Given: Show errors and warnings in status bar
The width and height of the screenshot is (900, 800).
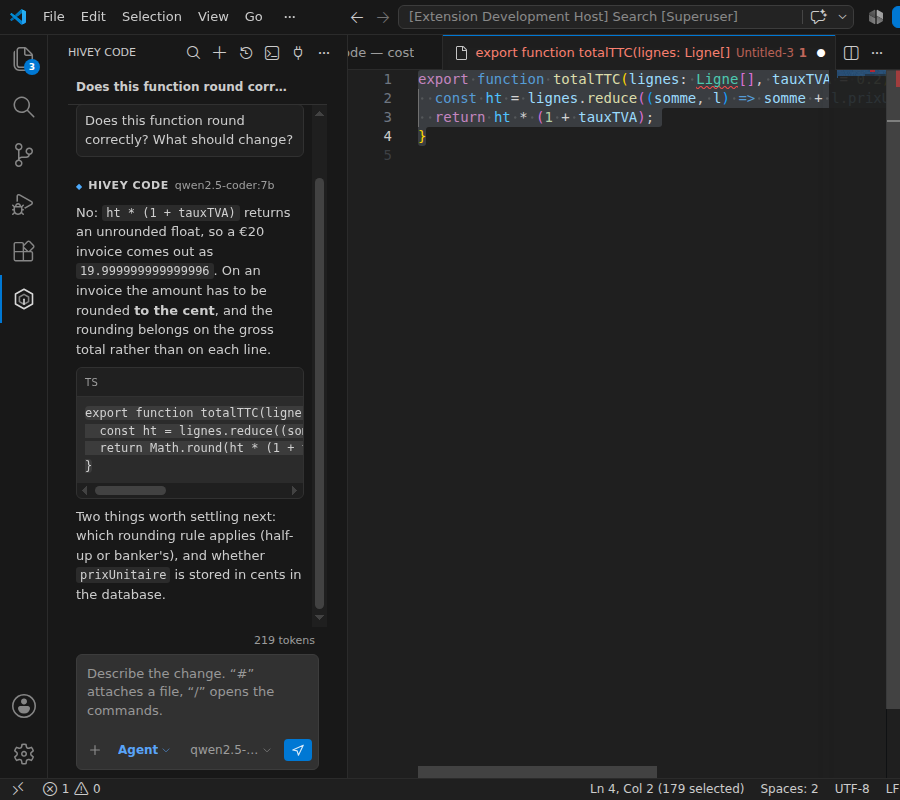Looking at the screenshot, I should [72, 789].
